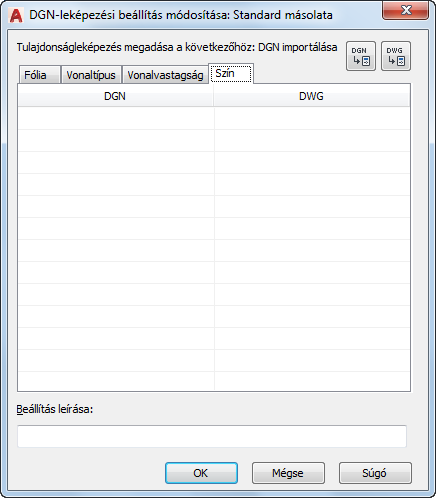
Task: Click the DGN properties import icon button
Action: coord(361,56)
